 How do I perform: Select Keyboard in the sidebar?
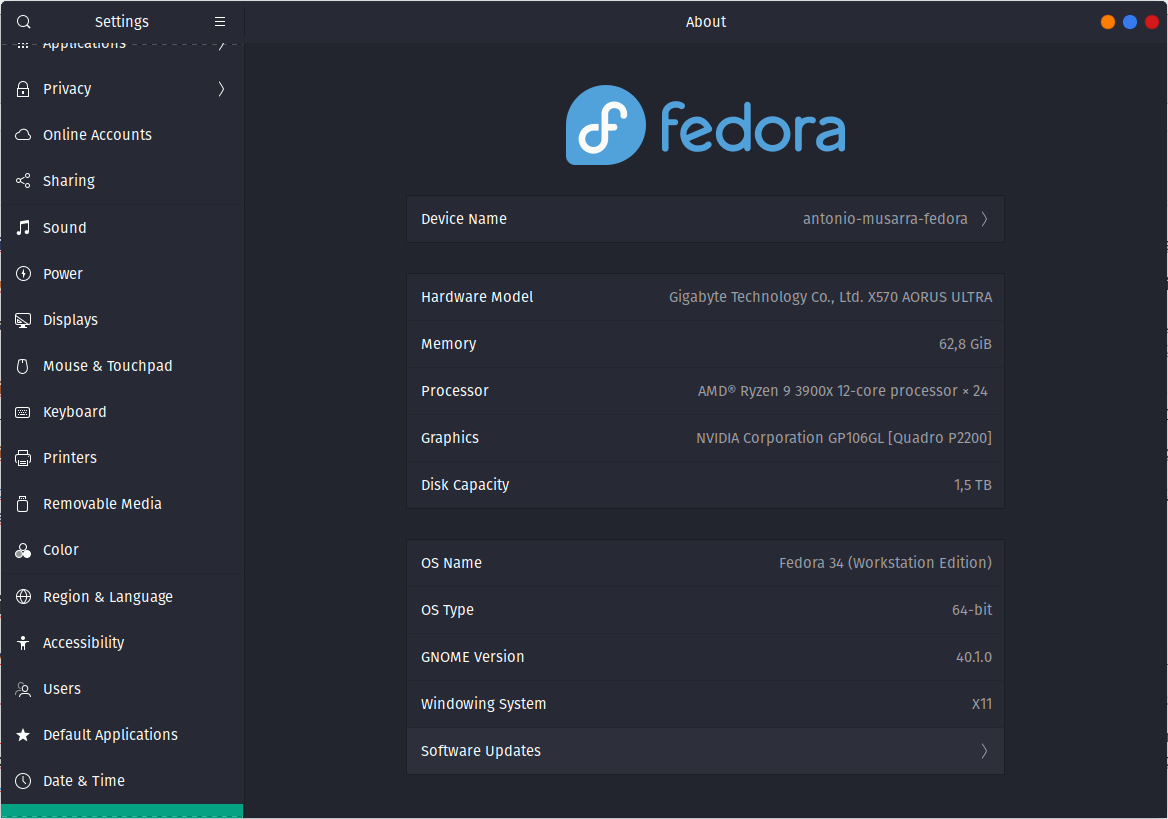point(122,412)
